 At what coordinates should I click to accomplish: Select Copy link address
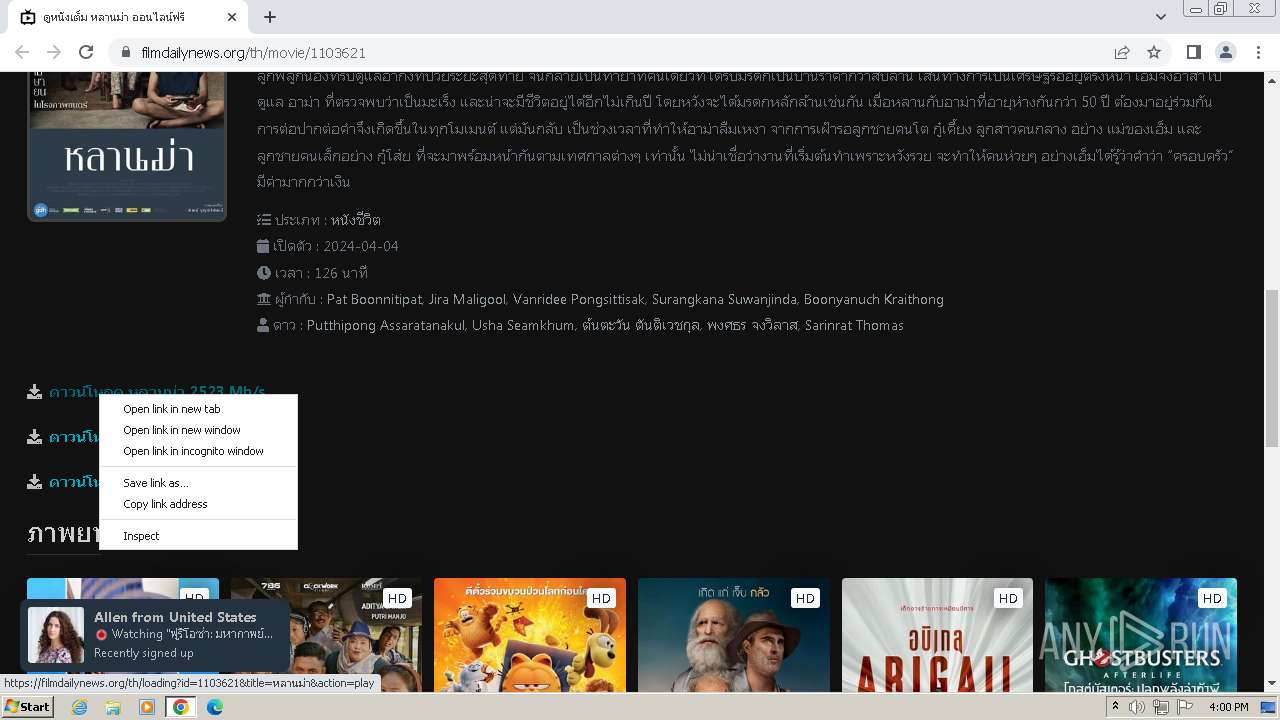click(x=198, y=504)
